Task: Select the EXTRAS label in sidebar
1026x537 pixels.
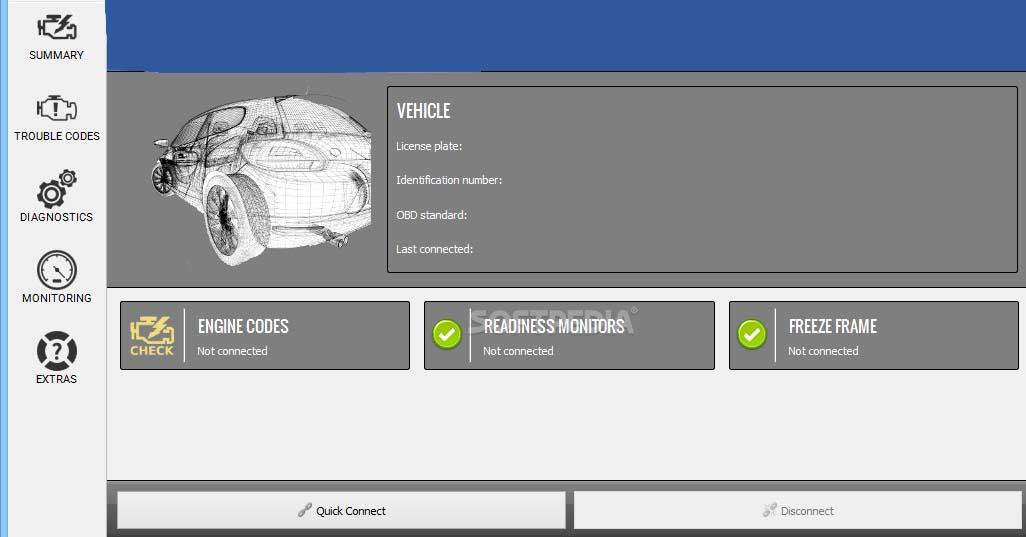Action: click(x=56, y=379)
